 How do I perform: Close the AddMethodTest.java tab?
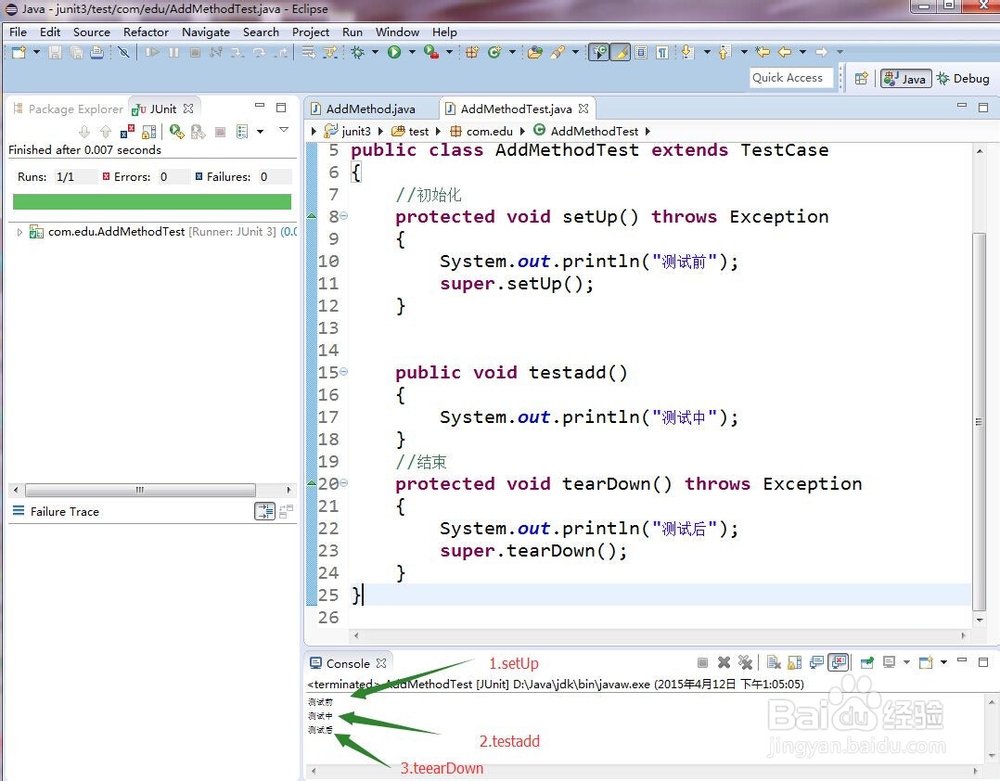point(584,109)
